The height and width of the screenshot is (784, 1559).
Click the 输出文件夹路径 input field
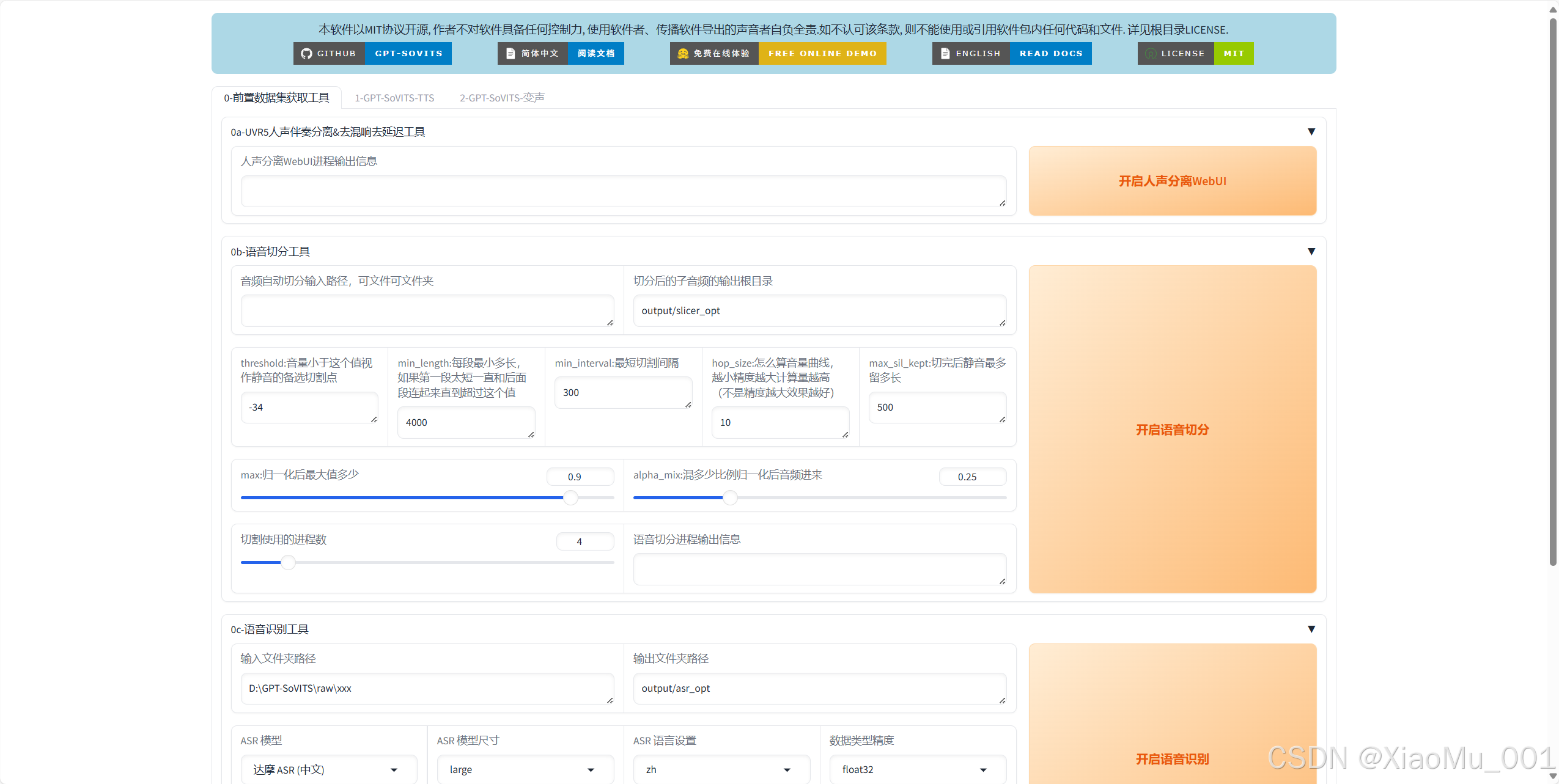pos(819,688)
